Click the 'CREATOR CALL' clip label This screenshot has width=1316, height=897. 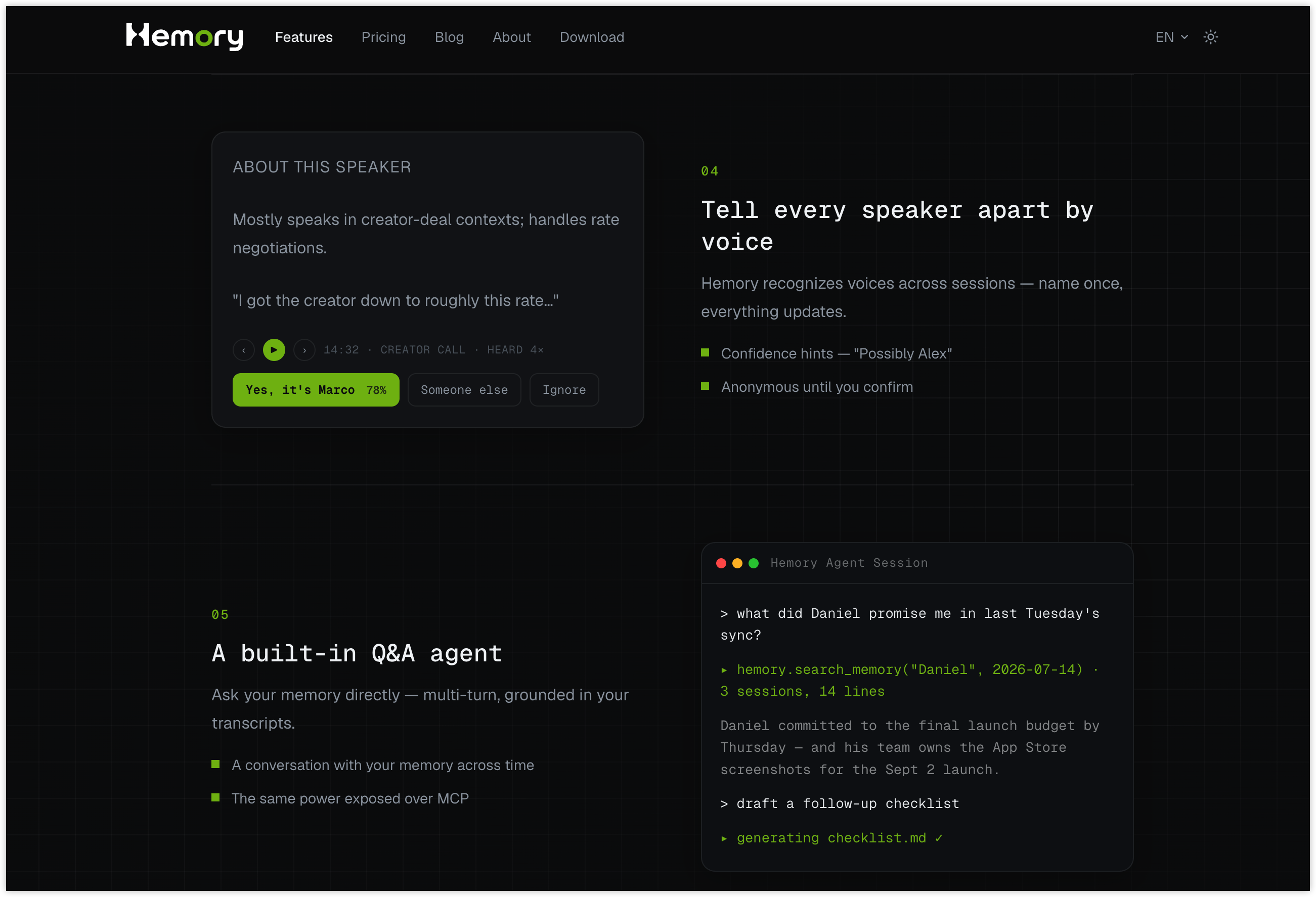423,350
